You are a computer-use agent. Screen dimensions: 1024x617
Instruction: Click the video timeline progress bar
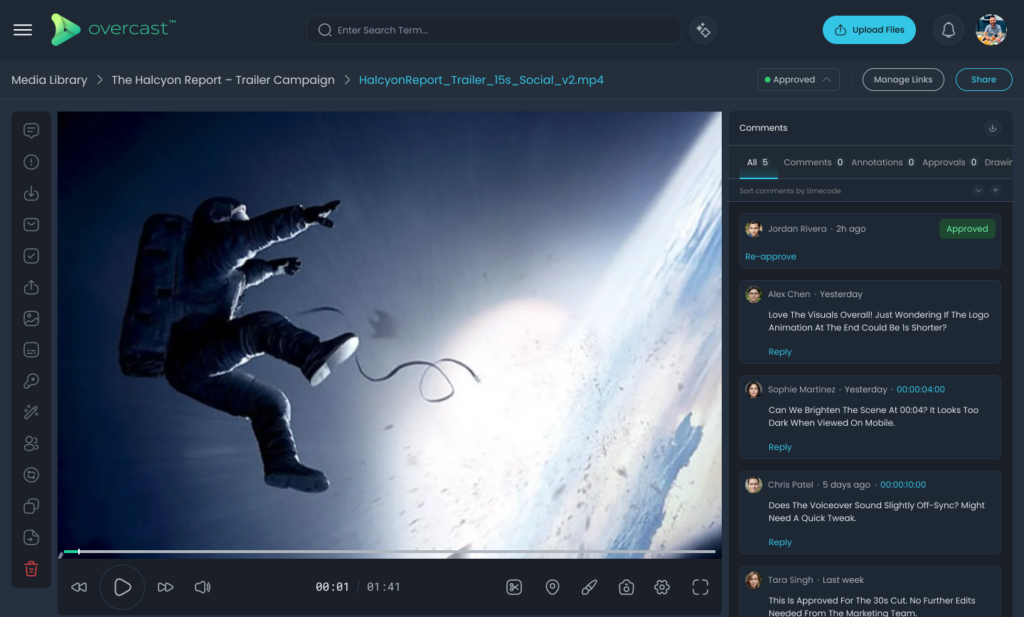tap(390, 551)
